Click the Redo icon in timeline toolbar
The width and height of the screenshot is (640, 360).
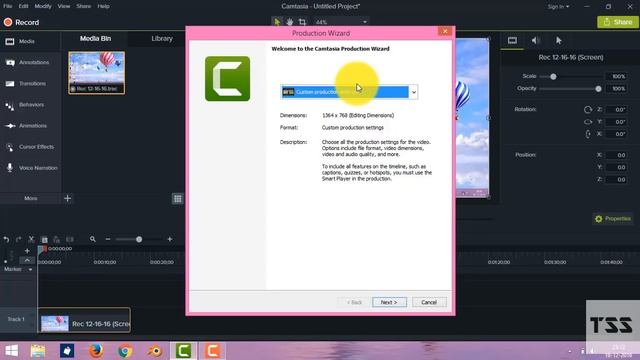19,240
